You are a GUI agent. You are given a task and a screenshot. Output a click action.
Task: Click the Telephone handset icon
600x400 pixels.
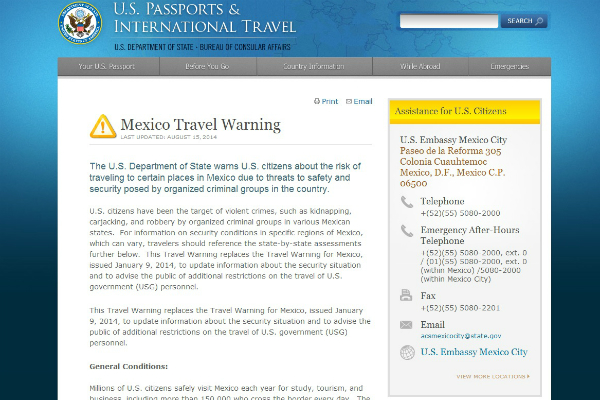406,202
